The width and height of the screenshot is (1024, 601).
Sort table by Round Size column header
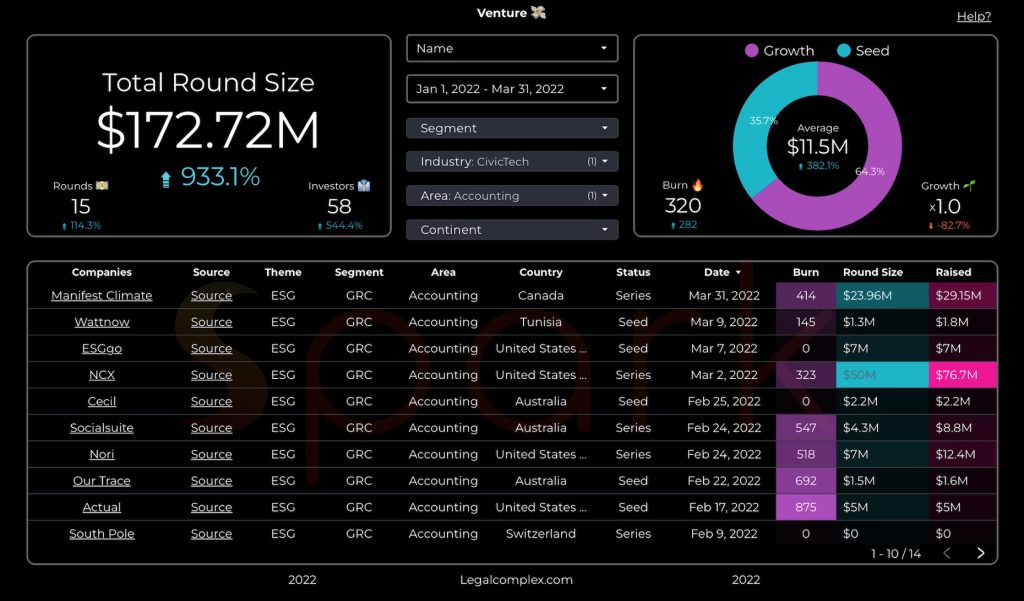(872, 272)
